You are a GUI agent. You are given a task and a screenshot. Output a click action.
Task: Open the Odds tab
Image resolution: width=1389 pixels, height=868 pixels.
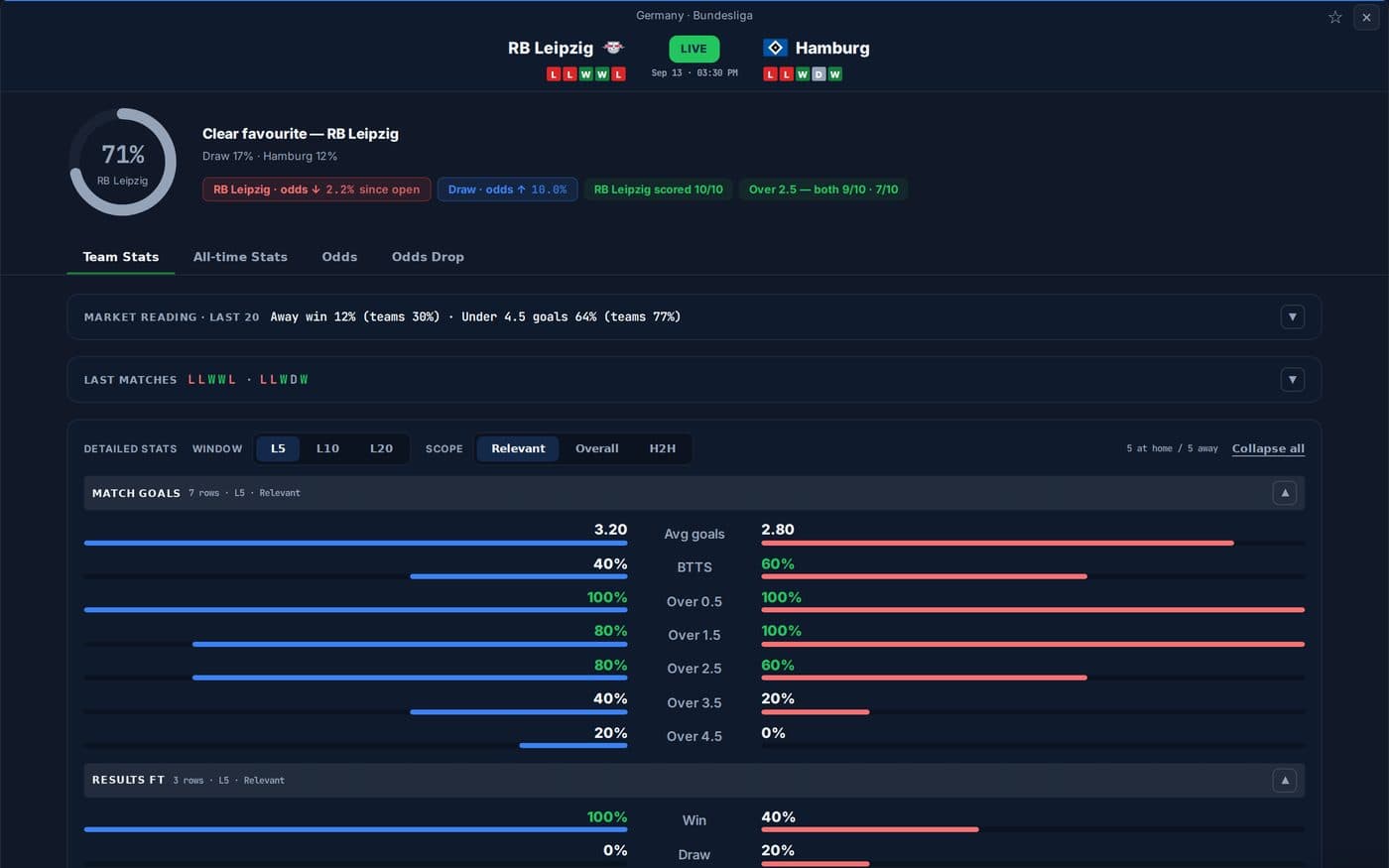[x=339, y=257]
